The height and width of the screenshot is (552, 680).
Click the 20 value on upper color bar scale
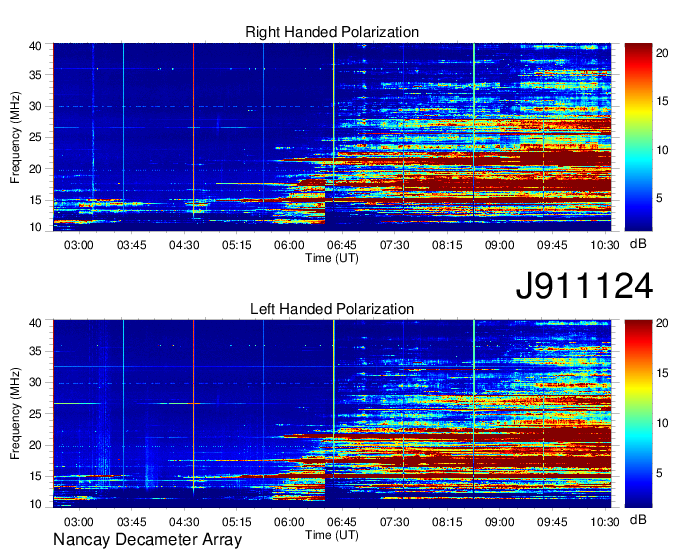click(x=662, y=53)
